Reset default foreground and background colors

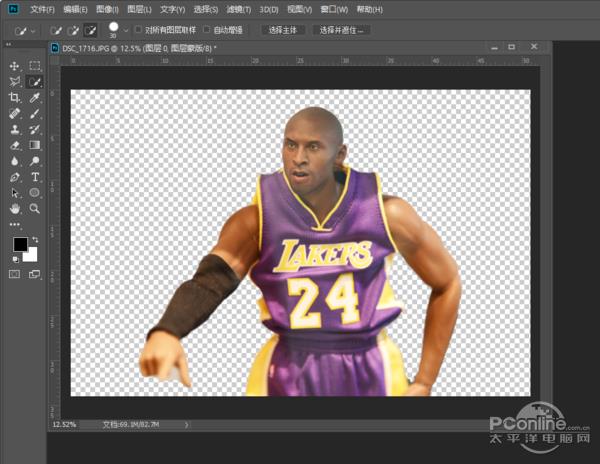coord(16,260)
